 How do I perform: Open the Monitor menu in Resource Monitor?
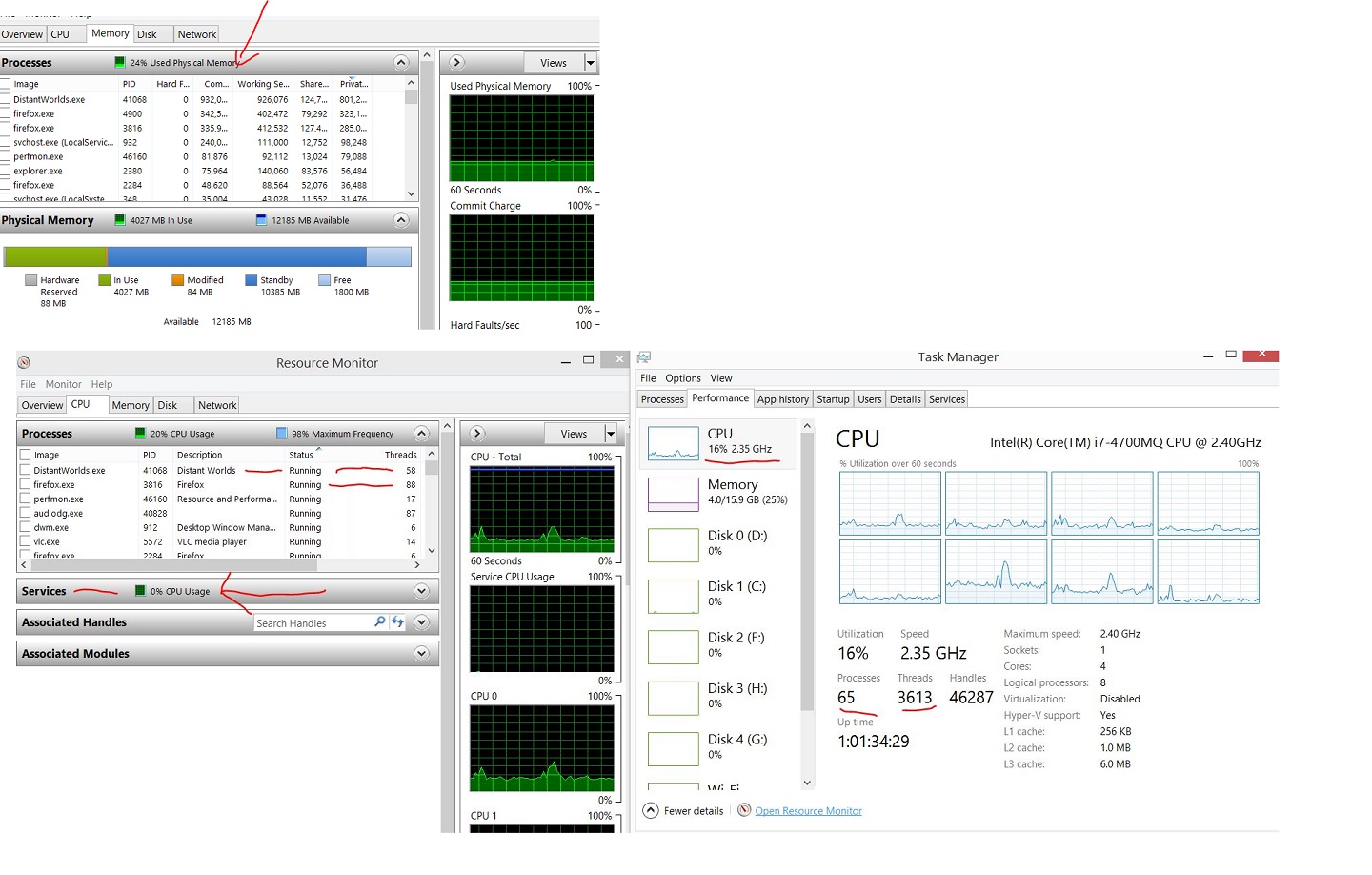pyautogui.click(x=63, y=384)
